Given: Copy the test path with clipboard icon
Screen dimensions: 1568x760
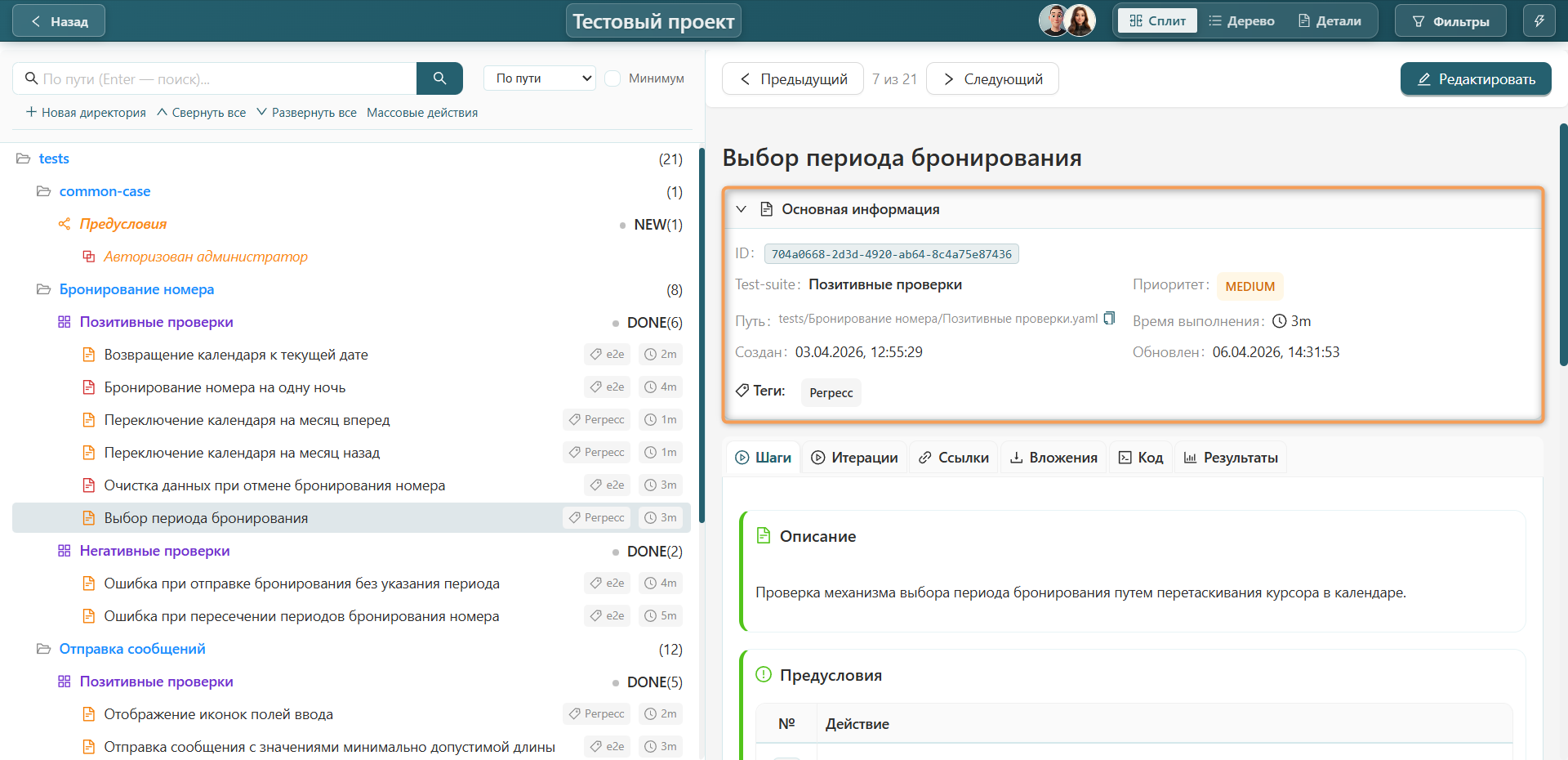Looking at the screenshot, I should [x=1109, y=318].
